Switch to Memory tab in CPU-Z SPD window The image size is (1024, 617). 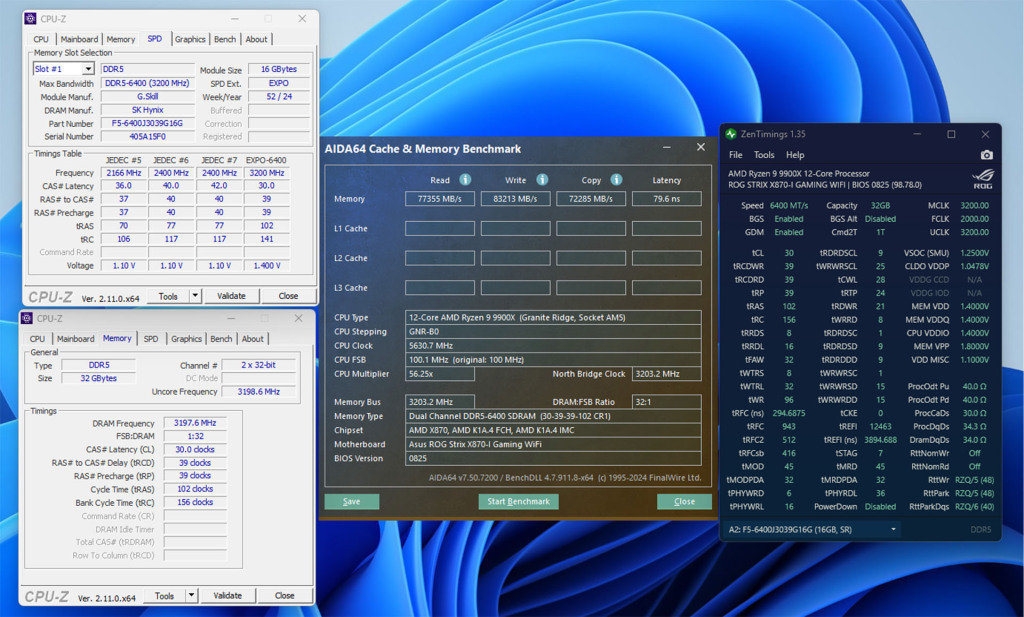coord(121,39)
